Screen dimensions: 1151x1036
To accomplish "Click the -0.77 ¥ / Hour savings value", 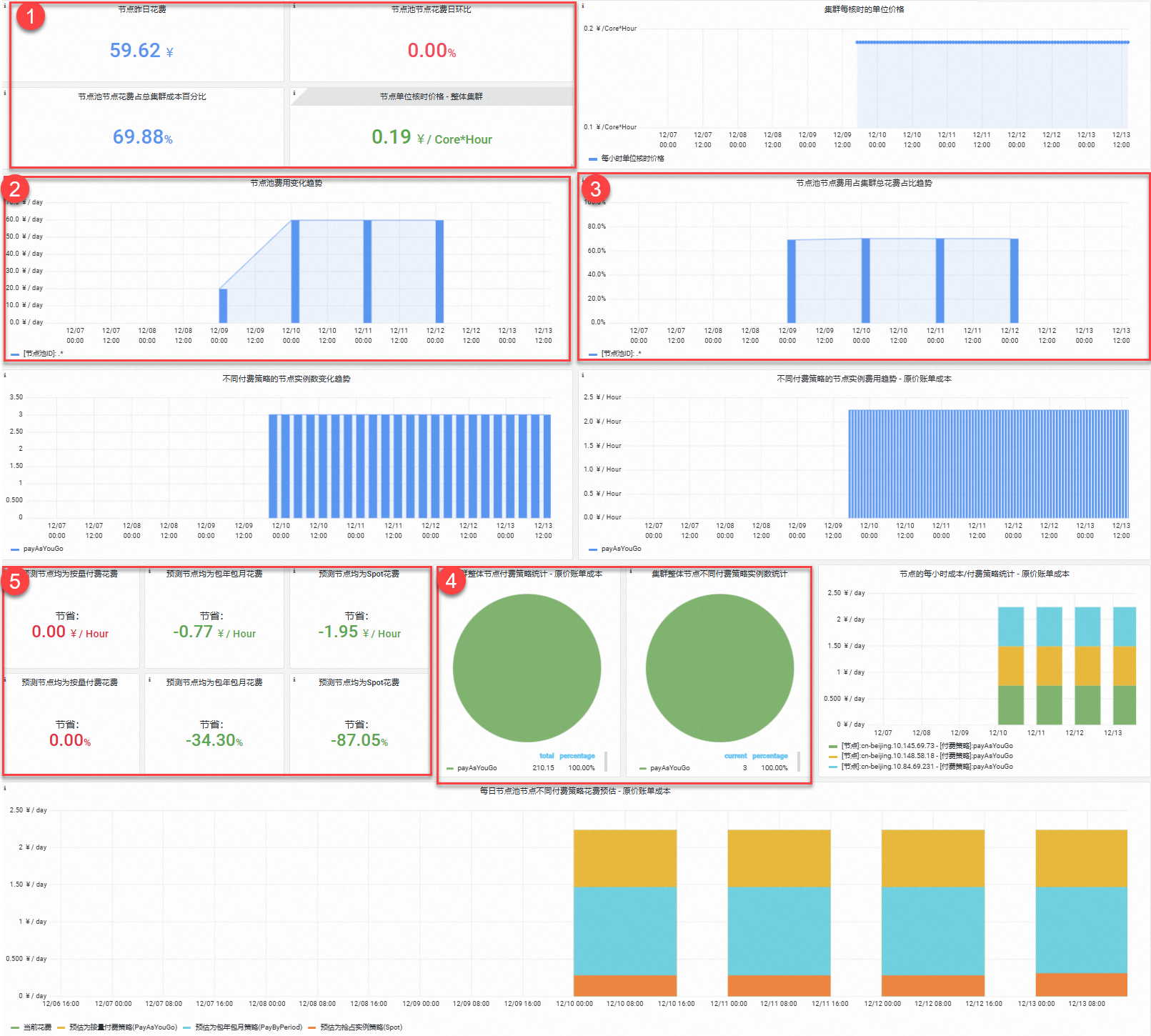I will click(x=214, y=632).
